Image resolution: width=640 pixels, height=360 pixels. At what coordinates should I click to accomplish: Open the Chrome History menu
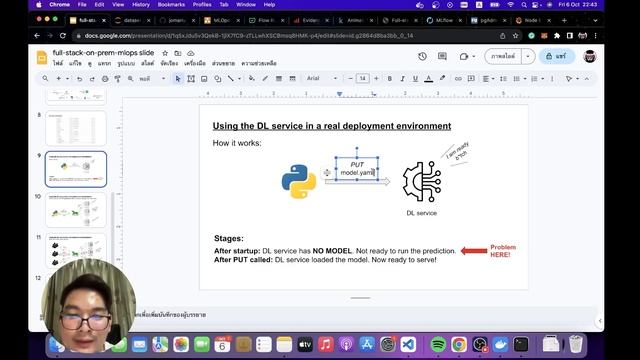coord(141,4)
